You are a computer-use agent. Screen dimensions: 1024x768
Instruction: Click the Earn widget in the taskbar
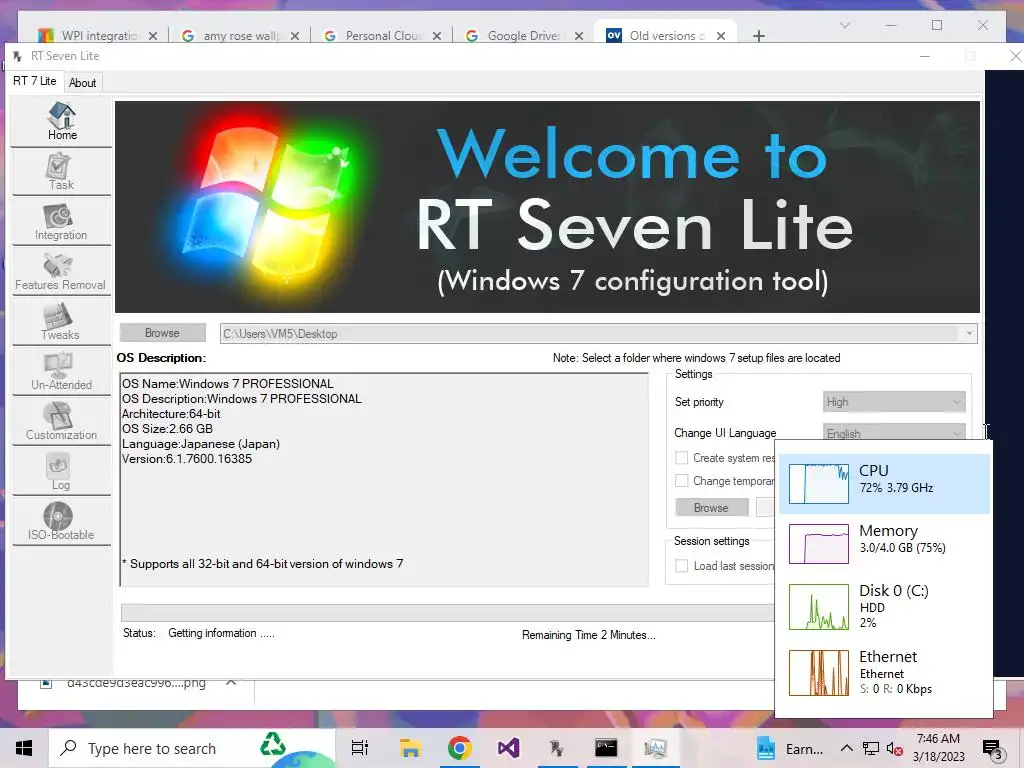click(x=791, y=749)
